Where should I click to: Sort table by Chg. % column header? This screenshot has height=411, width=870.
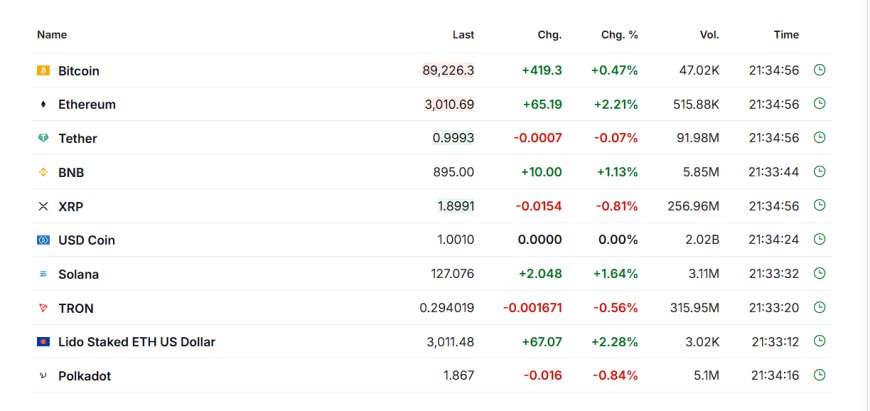(620, 34)
